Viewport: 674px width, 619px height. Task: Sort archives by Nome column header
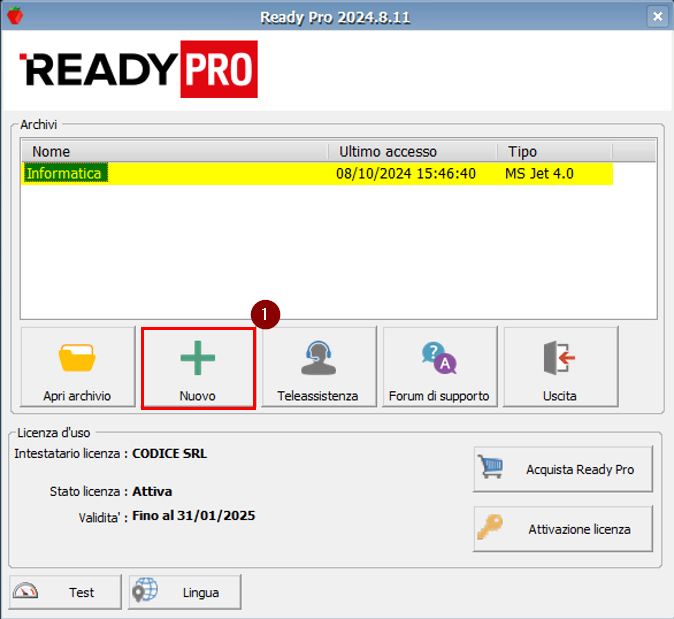pyautogui.click(x=175, y=151)
